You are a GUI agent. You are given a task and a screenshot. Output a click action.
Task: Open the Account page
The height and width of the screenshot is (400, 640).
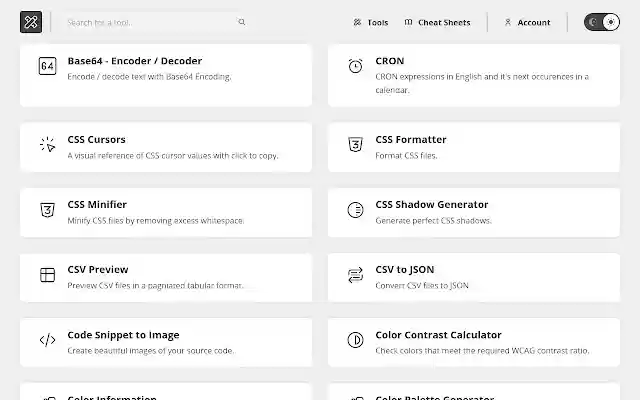(x=527, y=22)
